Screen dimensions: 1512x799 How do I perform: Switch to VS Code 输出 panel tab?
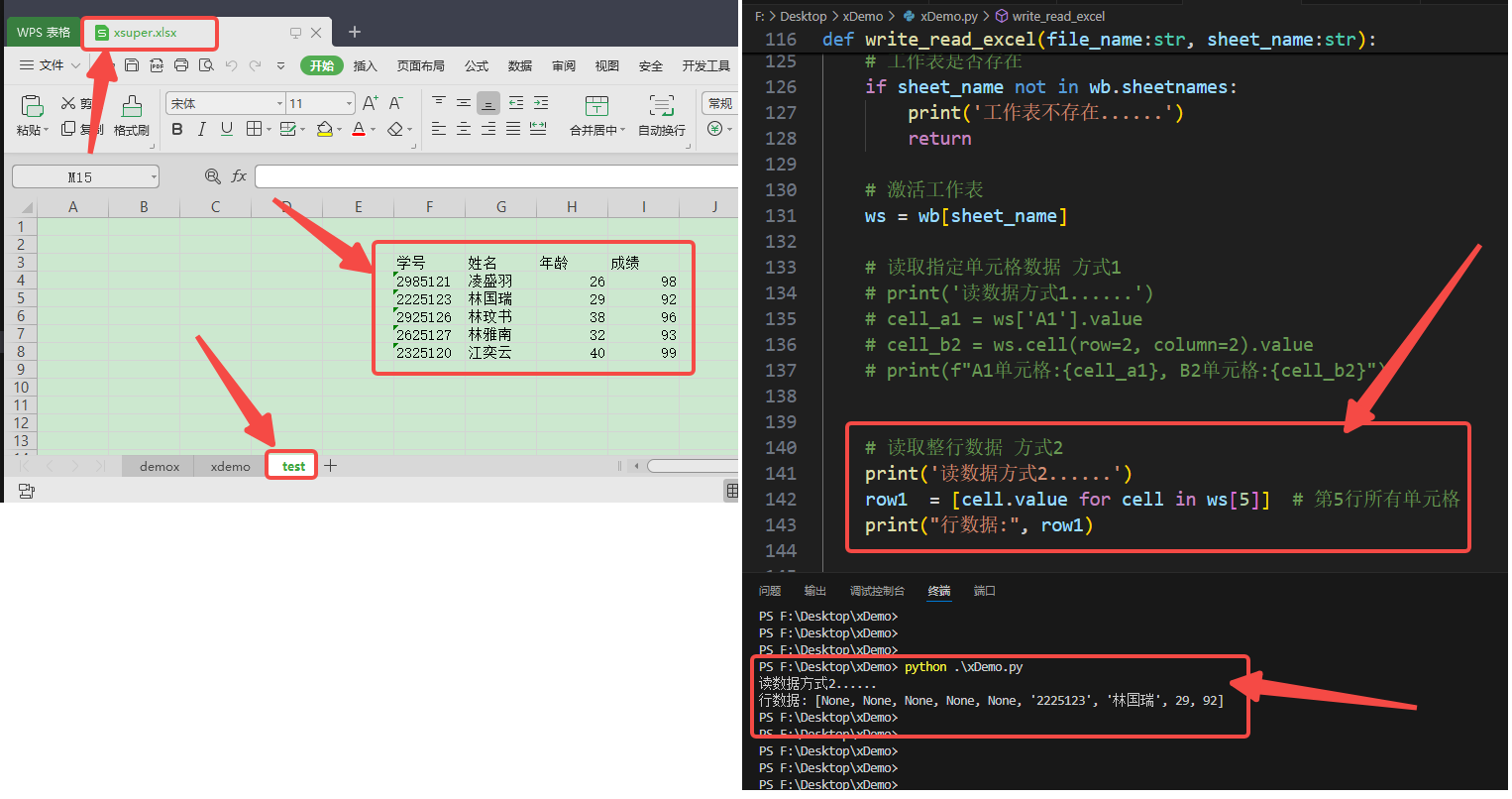click(815, 591)
